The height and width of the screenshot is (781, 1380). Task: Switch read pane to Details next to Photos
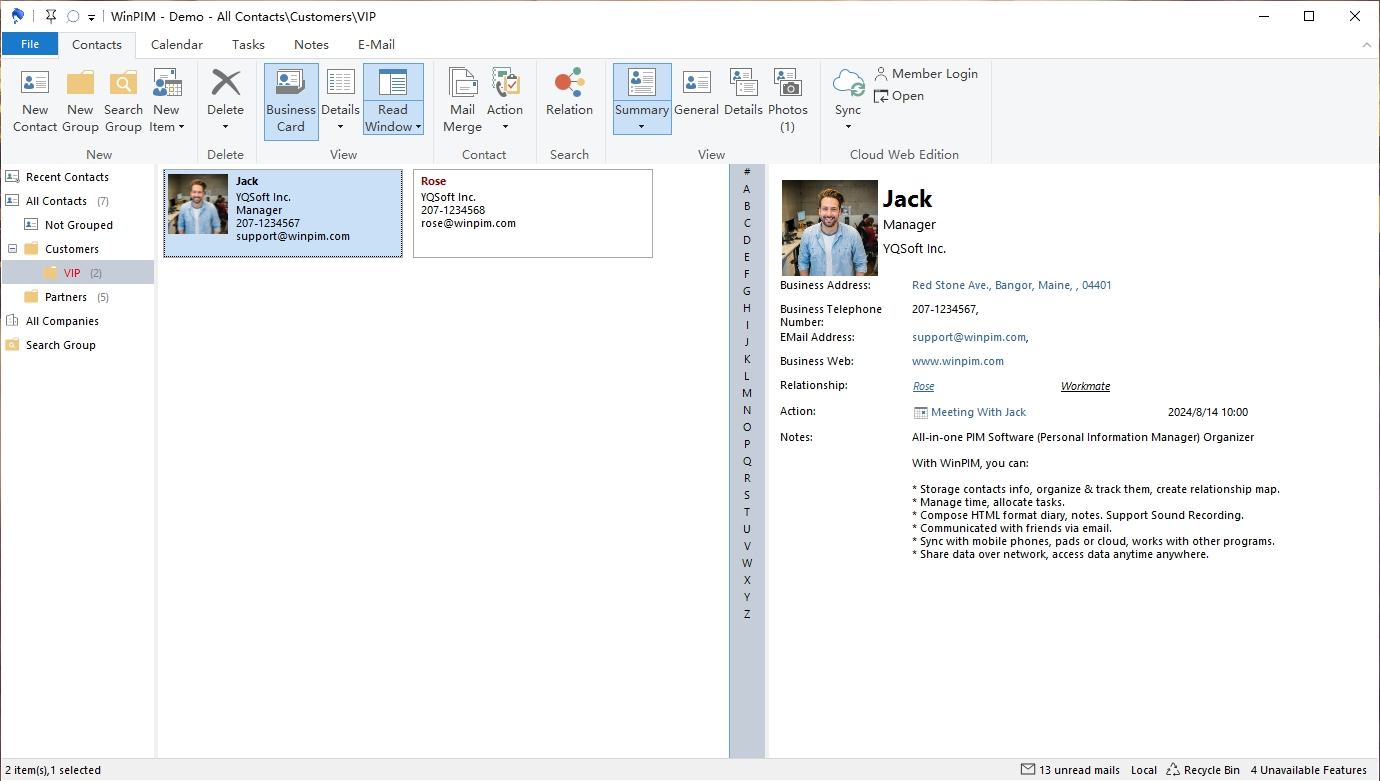click(743, 93)
